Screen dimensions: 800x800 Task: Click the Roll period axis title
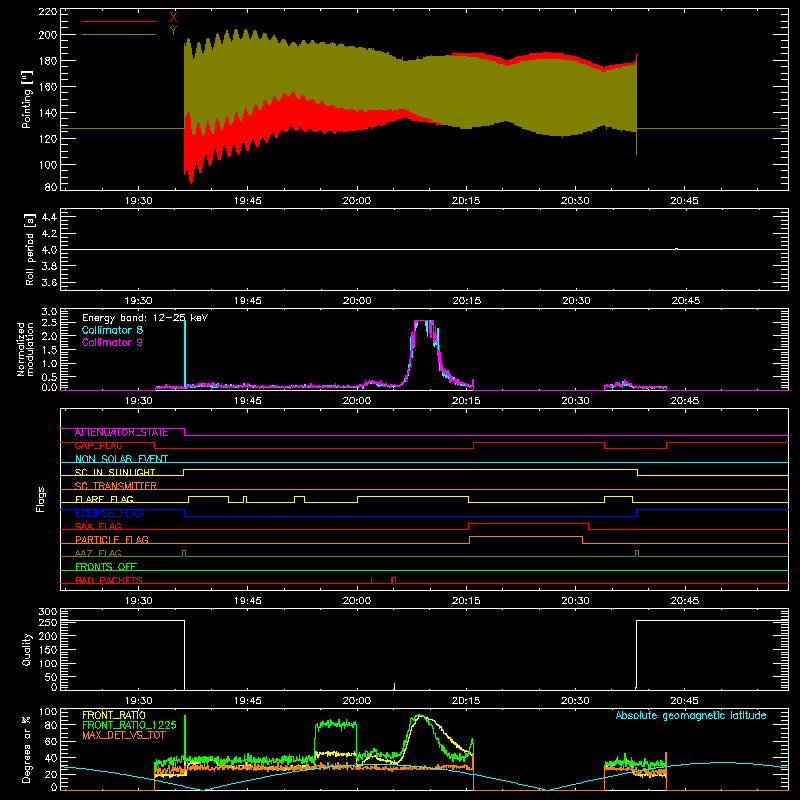(30, 249)
